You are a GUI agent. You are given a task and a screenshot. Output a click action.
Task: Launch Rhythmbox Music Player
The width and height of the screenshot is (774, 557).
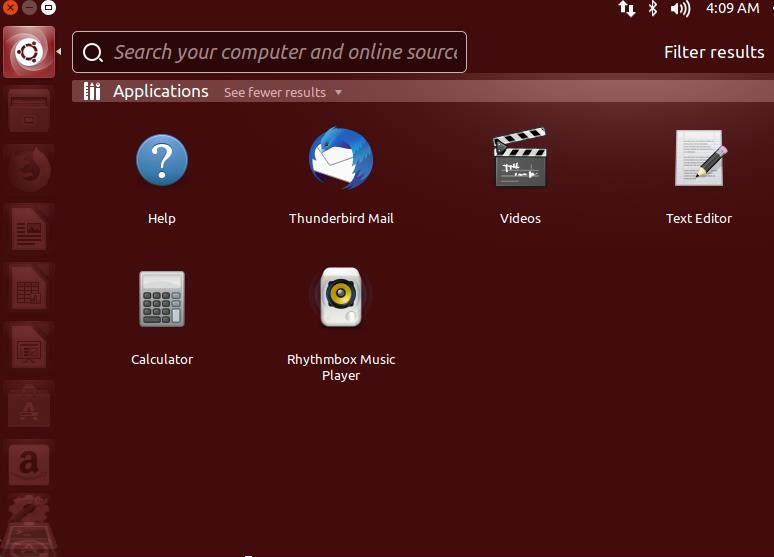click(341, 297)
